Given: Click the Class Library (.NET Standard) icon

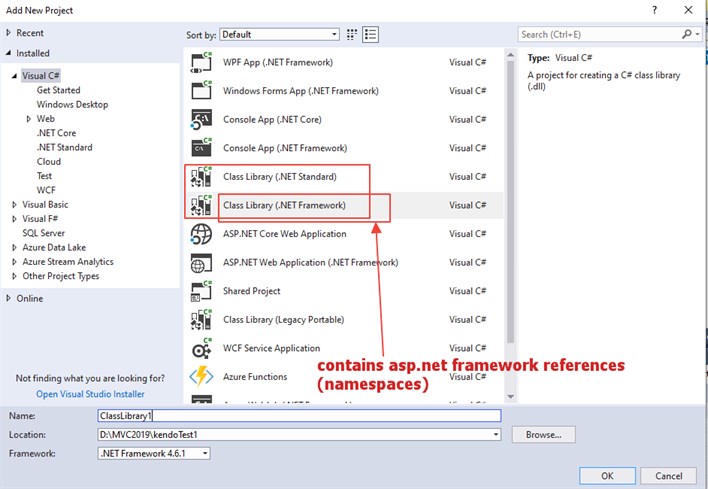Looking at the screenshot, I should [201, 177].
